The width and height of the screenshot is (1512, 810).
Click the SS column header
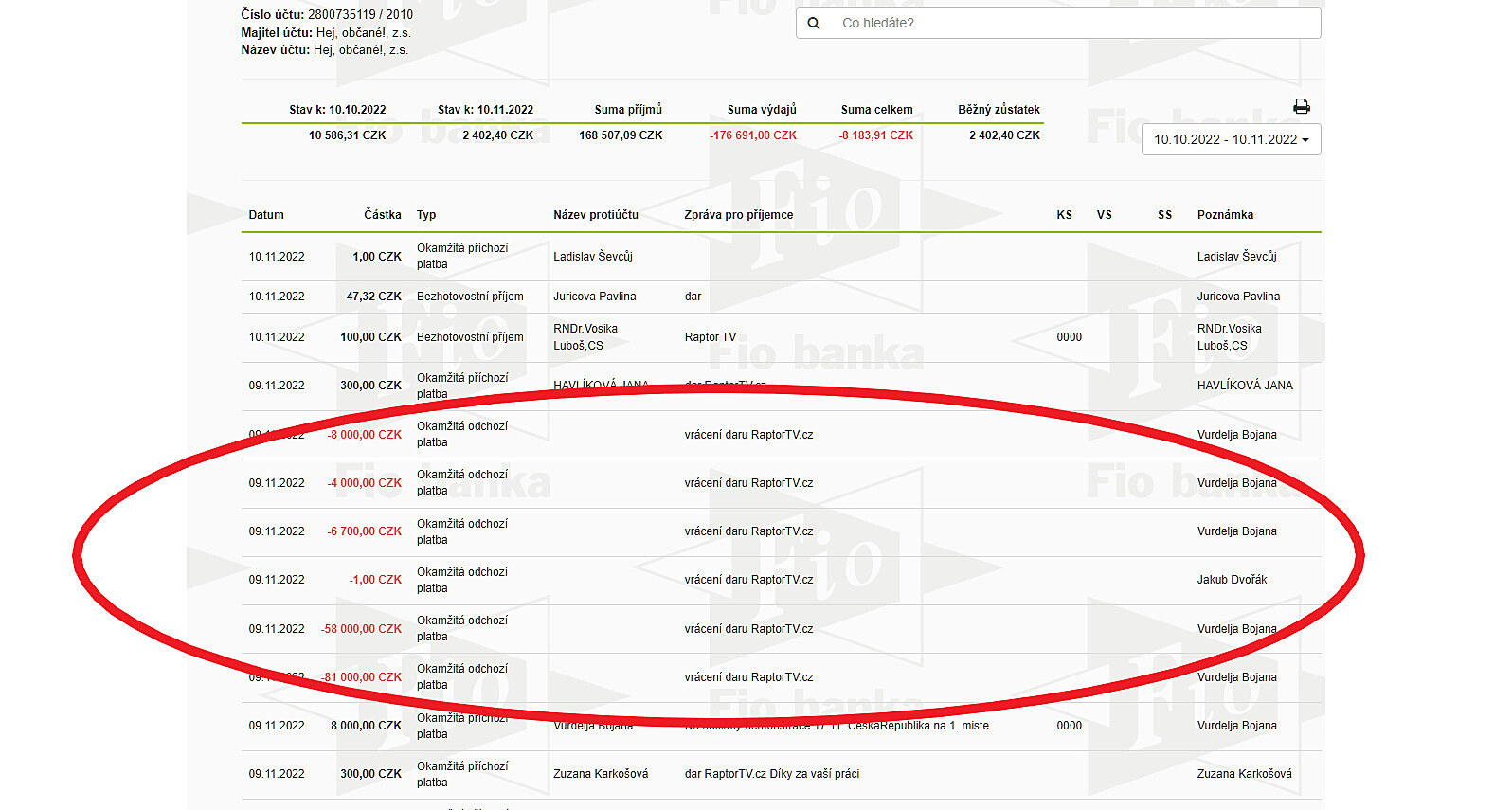click(x=1164, y=215)
